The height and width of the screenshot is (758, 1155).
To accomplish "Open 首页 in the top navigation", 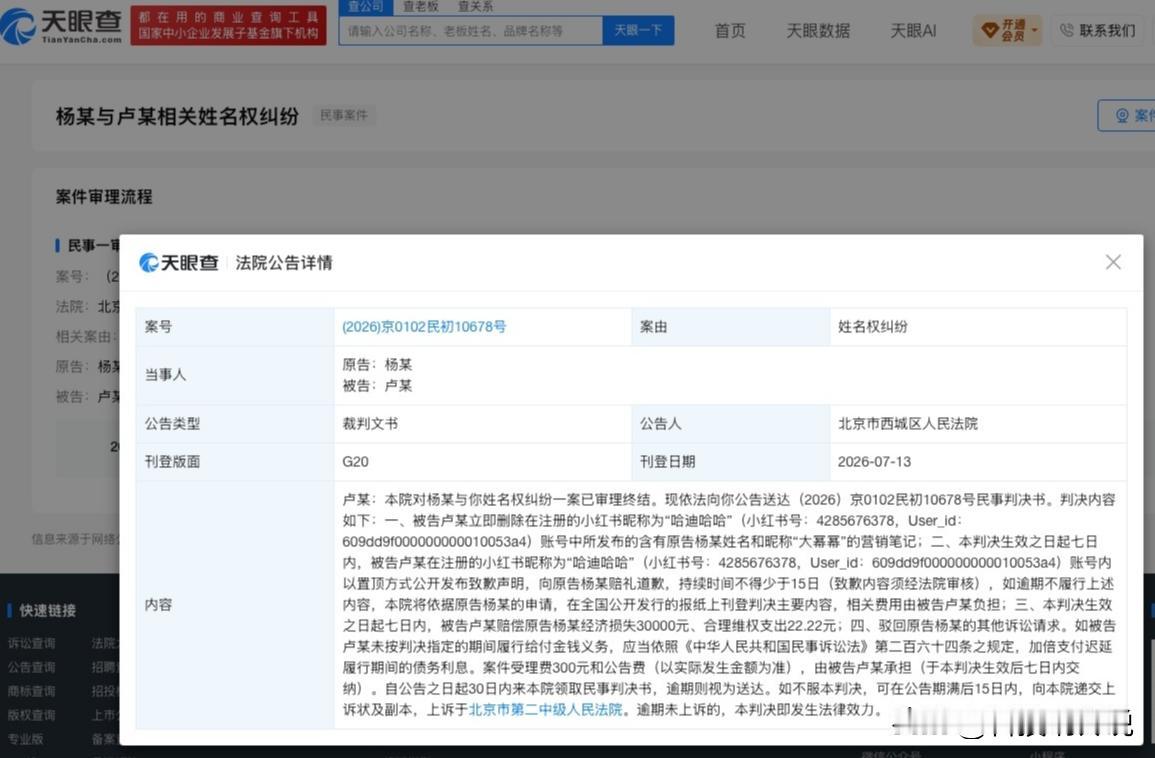I will [730, 31].
